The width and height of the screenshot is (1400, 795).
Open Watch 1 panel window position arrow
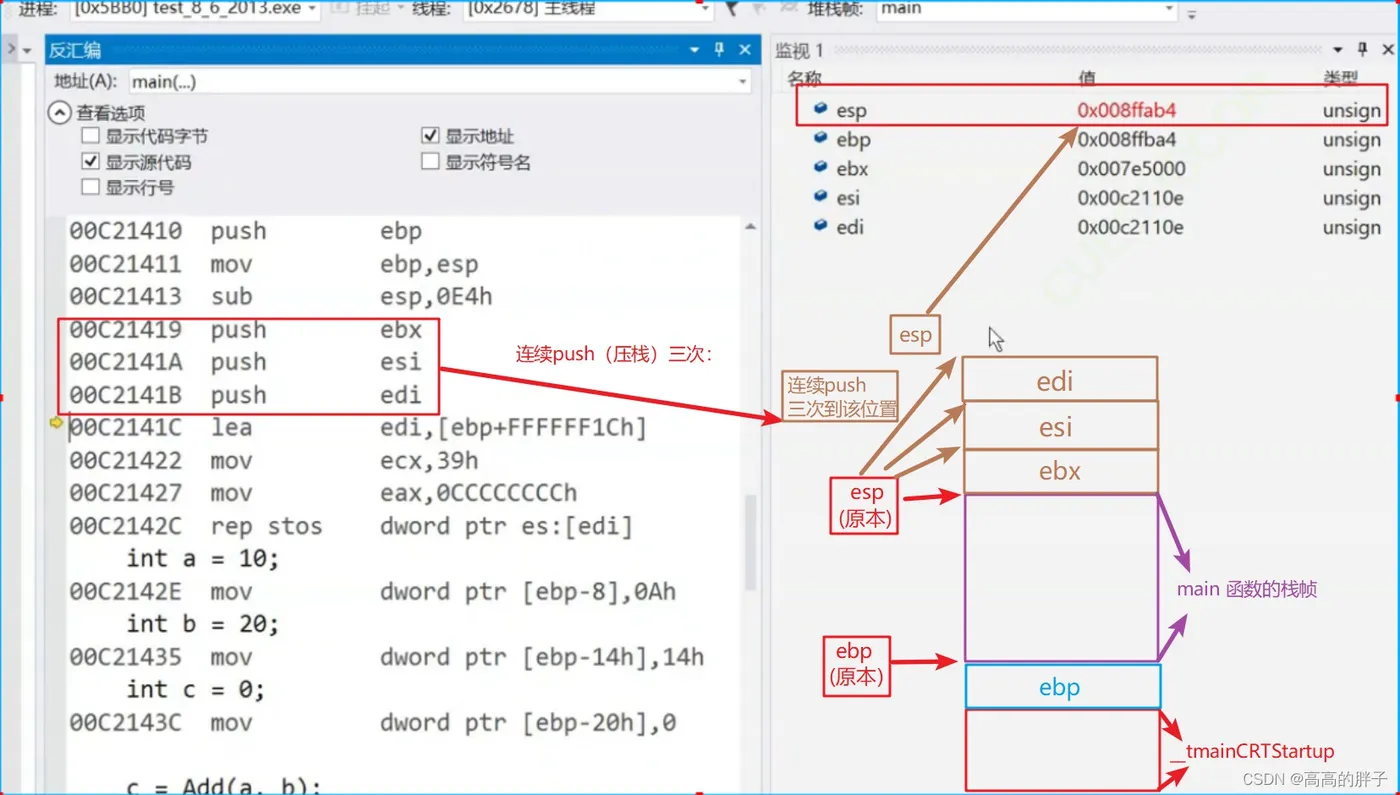click(x=1339, y=50)
